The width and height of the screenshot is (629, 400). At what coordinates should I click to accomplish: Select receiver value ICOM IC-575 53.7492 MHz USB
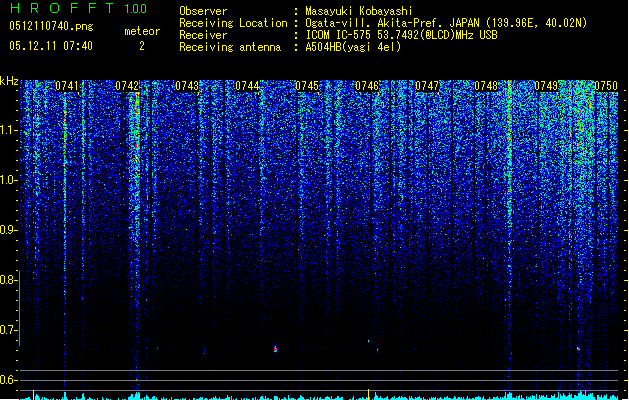pos(401,35)
